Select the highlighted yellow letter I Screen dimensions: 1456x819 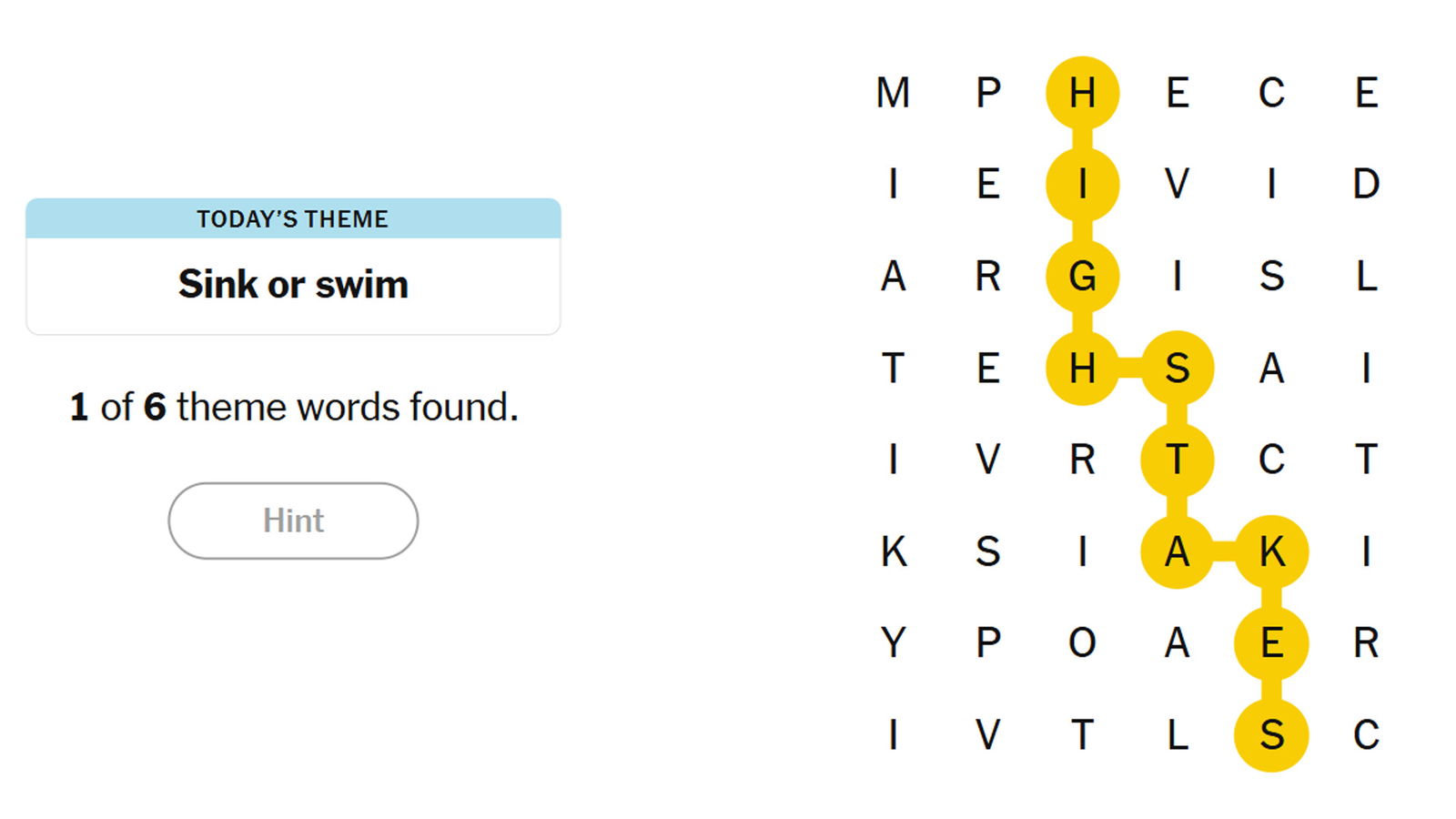tap(1082, 185)
